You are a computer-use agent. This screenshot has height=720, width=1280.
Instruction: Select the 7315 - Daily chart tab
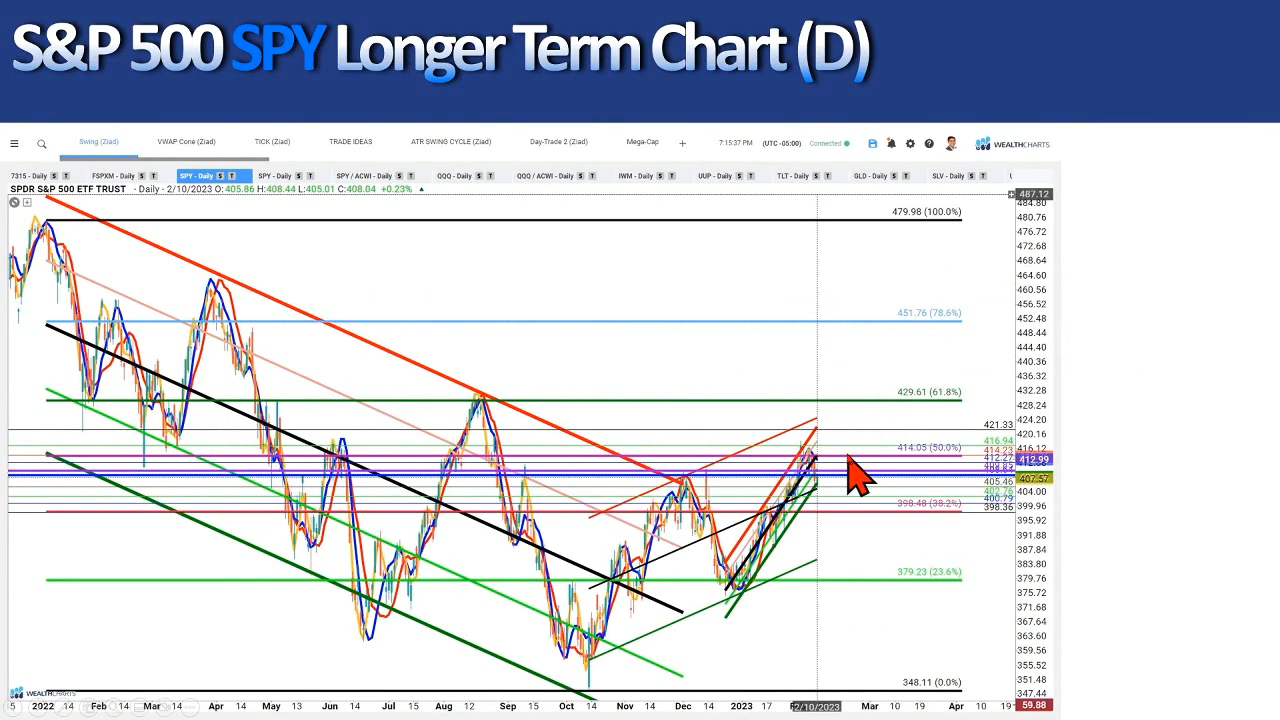tap(29, 176)
